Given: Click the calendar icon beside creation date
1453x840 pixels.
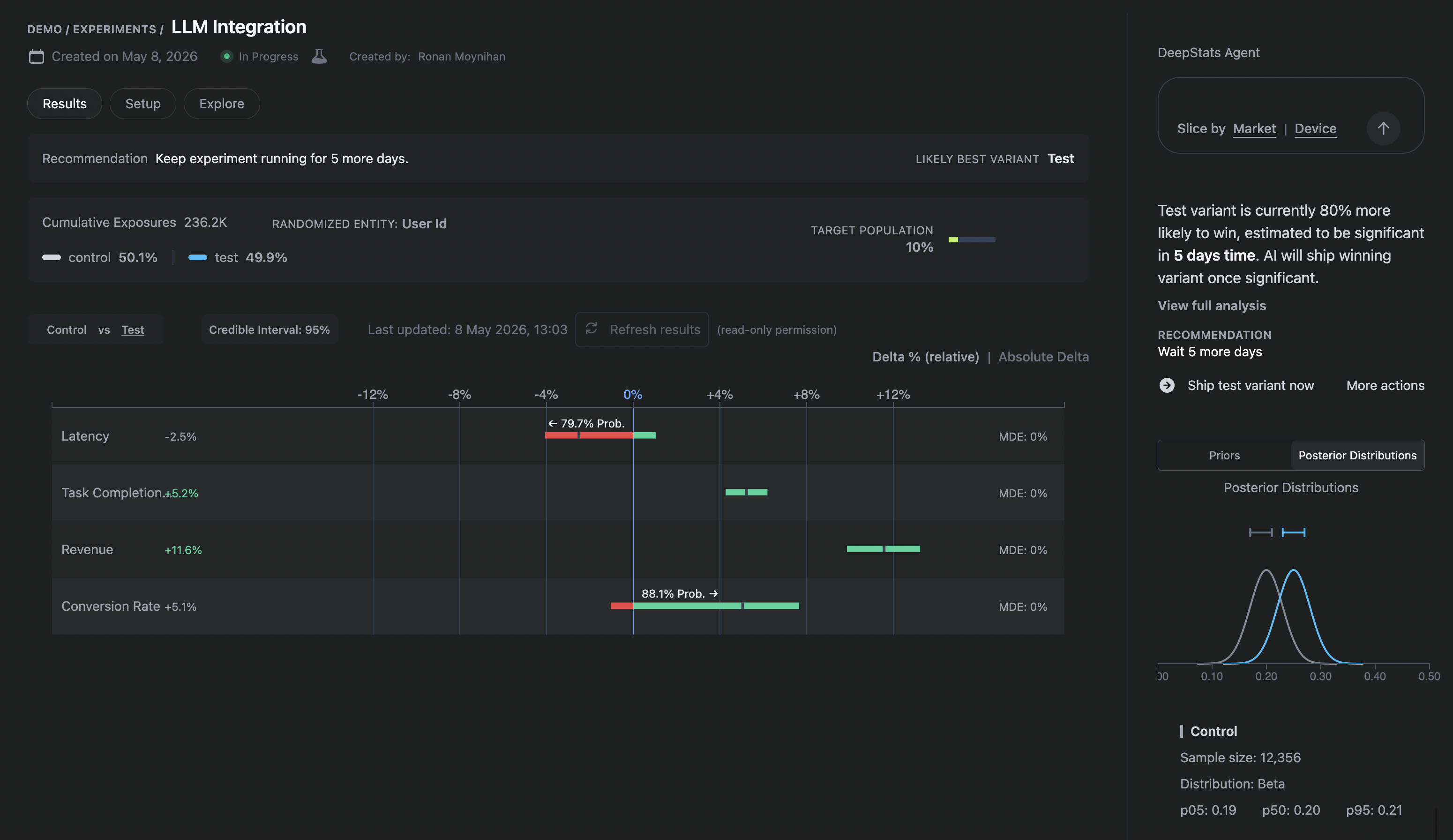Looking at the screenshot, I should pos(37,57).
